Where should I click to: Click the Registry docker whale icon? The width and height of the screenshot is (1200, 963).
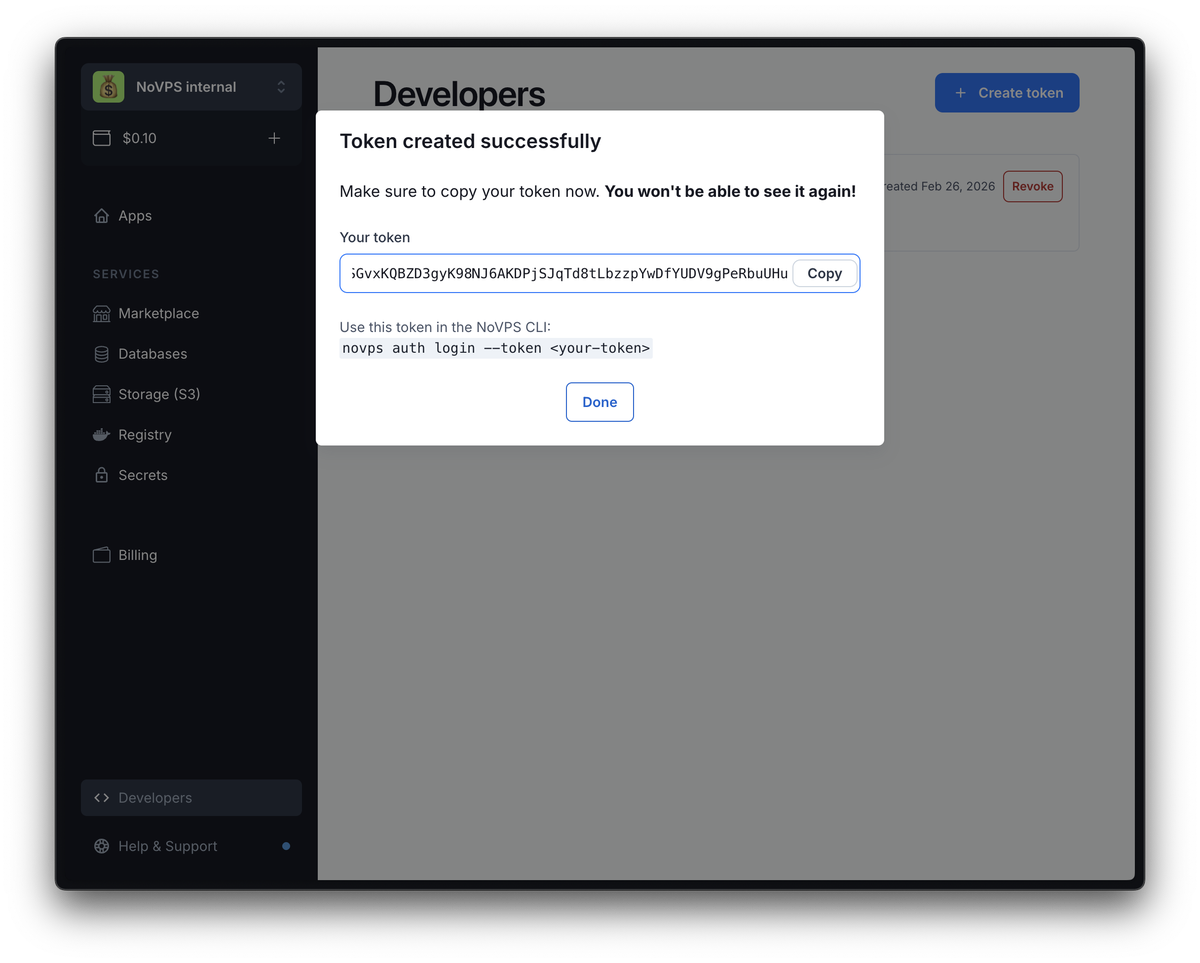(x=101, y=435)
